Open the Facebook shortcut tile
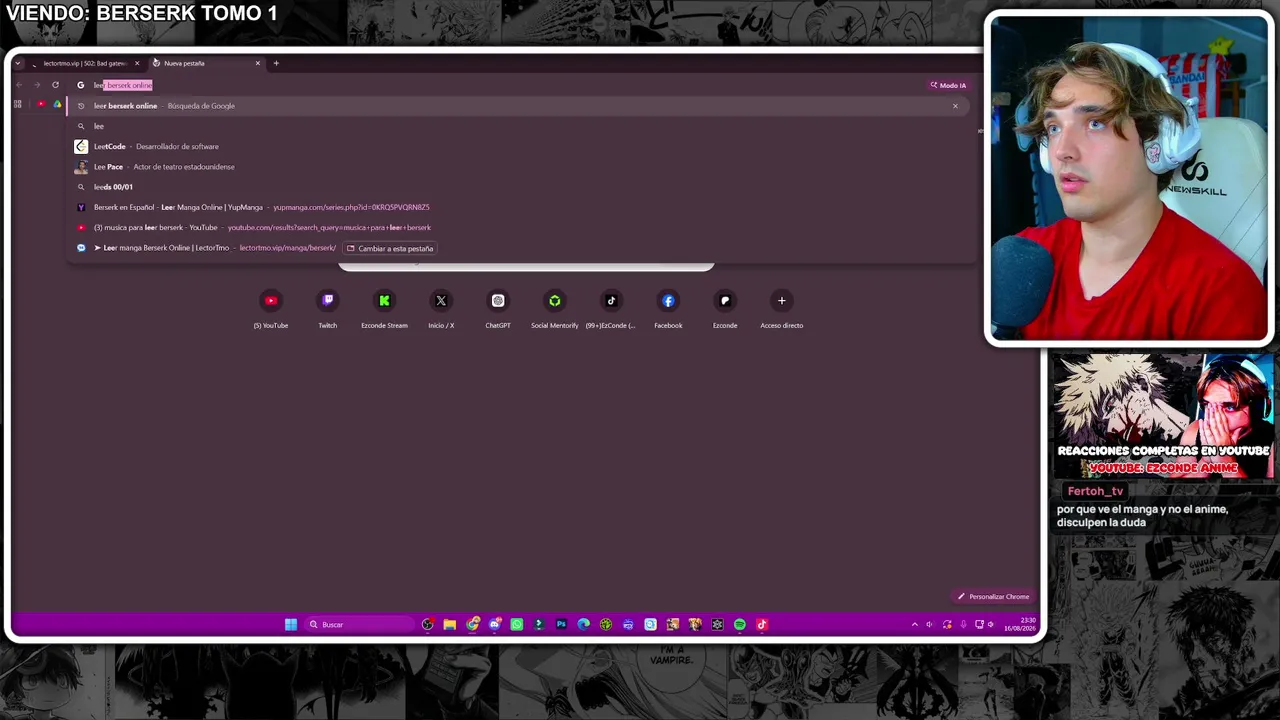 [x=668, y=309]
